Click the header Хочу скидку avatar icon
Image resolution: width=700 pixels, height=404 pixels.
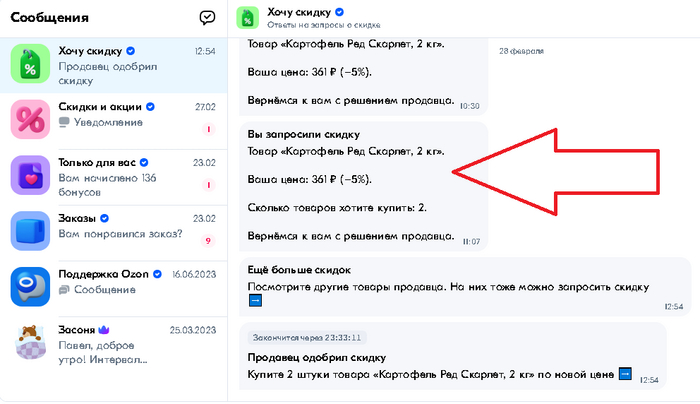click(x=247, y=18)
